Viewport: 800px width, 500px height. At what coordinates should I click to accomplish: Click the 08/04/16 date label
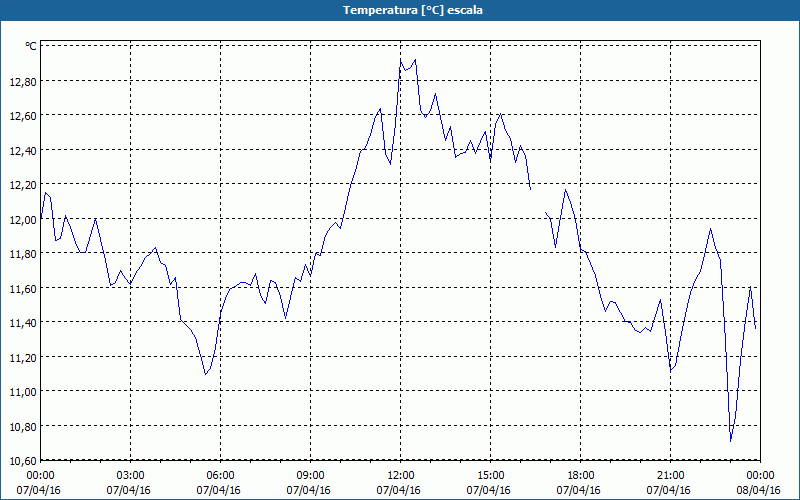tap(758, 490)
